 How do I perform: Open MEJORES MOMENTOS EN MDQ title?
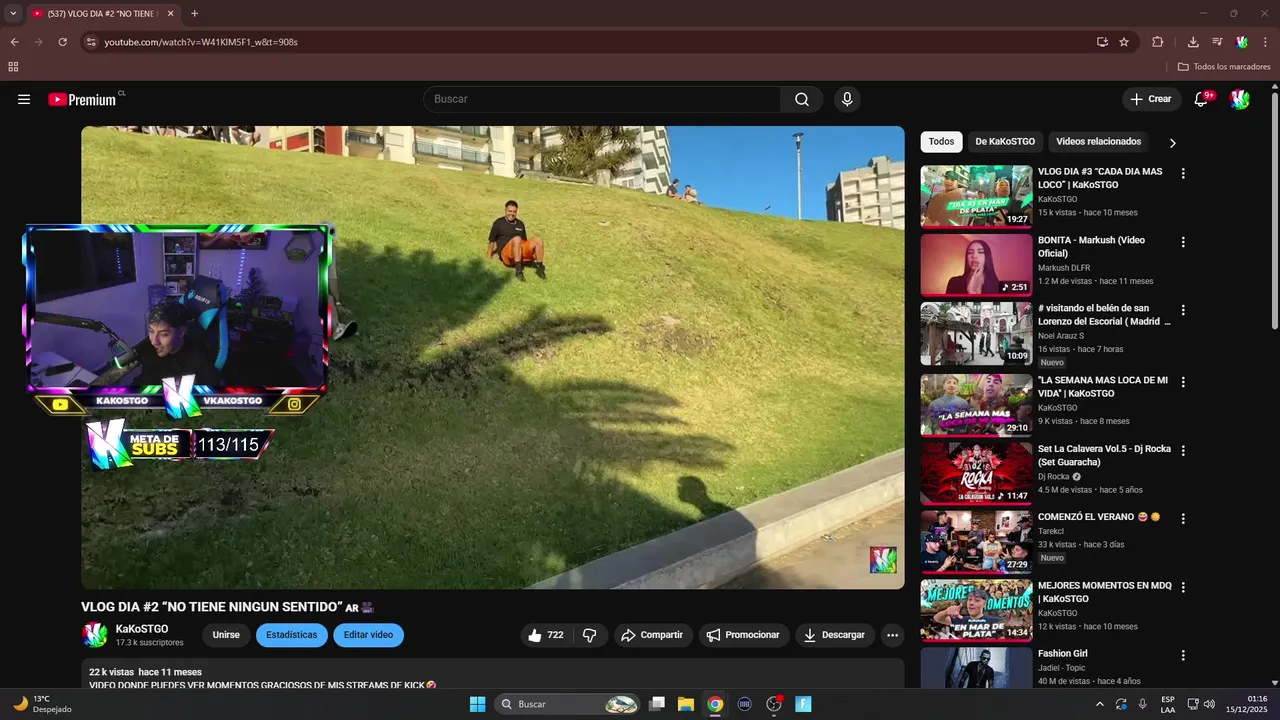pos(1104,592)
